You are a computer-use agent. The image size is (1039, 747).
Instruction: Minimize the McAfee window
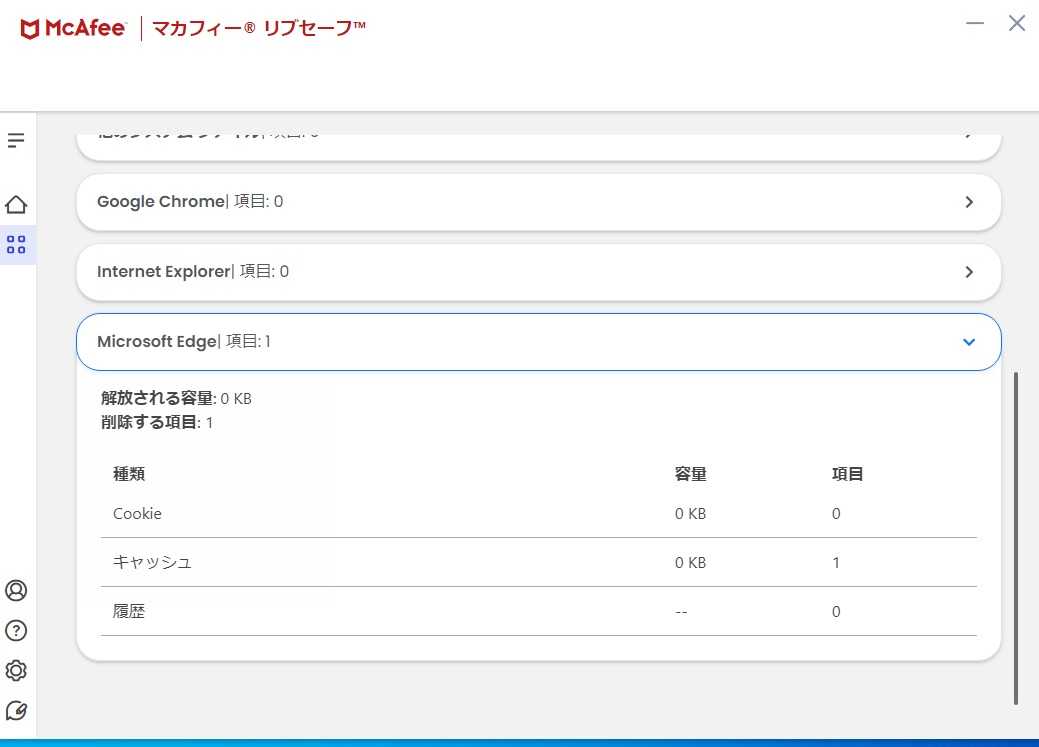[977, 24]
